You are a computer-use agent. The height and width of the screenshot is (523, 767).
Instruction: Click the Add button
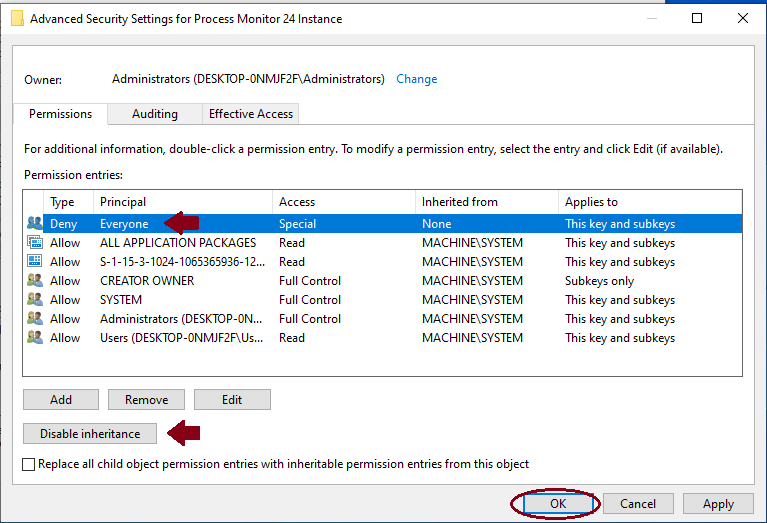61,400
